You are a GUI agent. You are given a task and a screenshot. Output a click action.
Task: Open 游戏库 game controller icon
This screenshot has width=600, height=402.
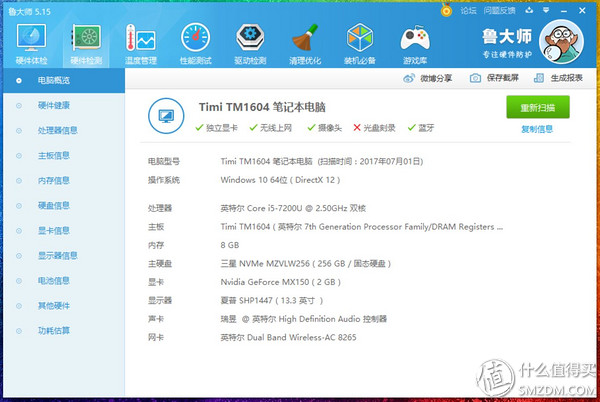pyautogui.click(x=415, y=38)
